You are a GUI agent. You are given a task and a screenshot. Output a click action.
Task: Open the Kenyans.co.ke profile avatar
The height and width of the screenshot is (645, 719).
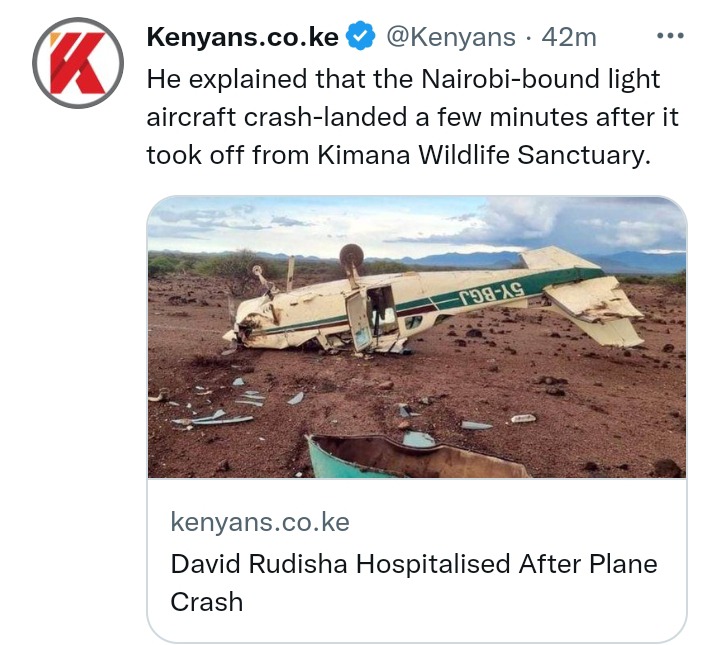[x=77, y=63]
